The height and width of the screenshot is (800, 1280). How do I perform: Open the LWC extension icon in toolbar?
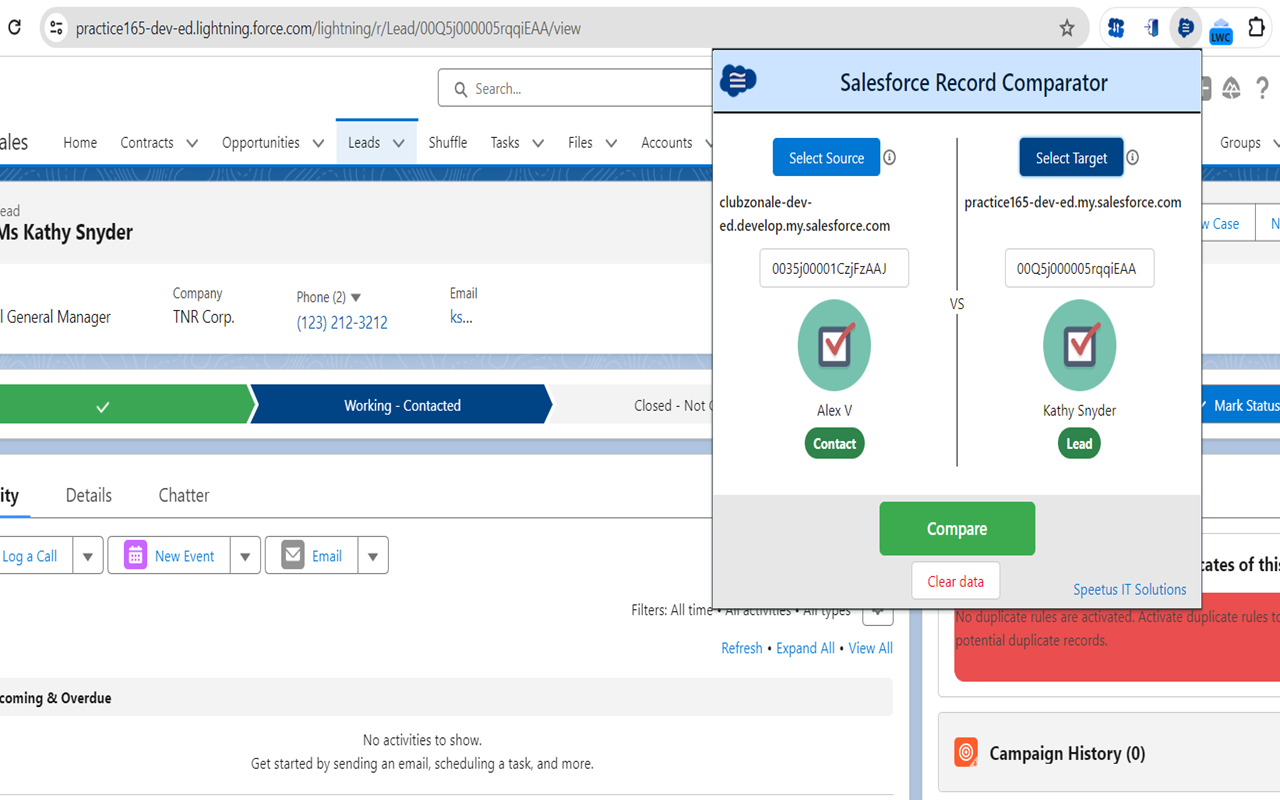pyautogui.click(x=1221, y=30)
